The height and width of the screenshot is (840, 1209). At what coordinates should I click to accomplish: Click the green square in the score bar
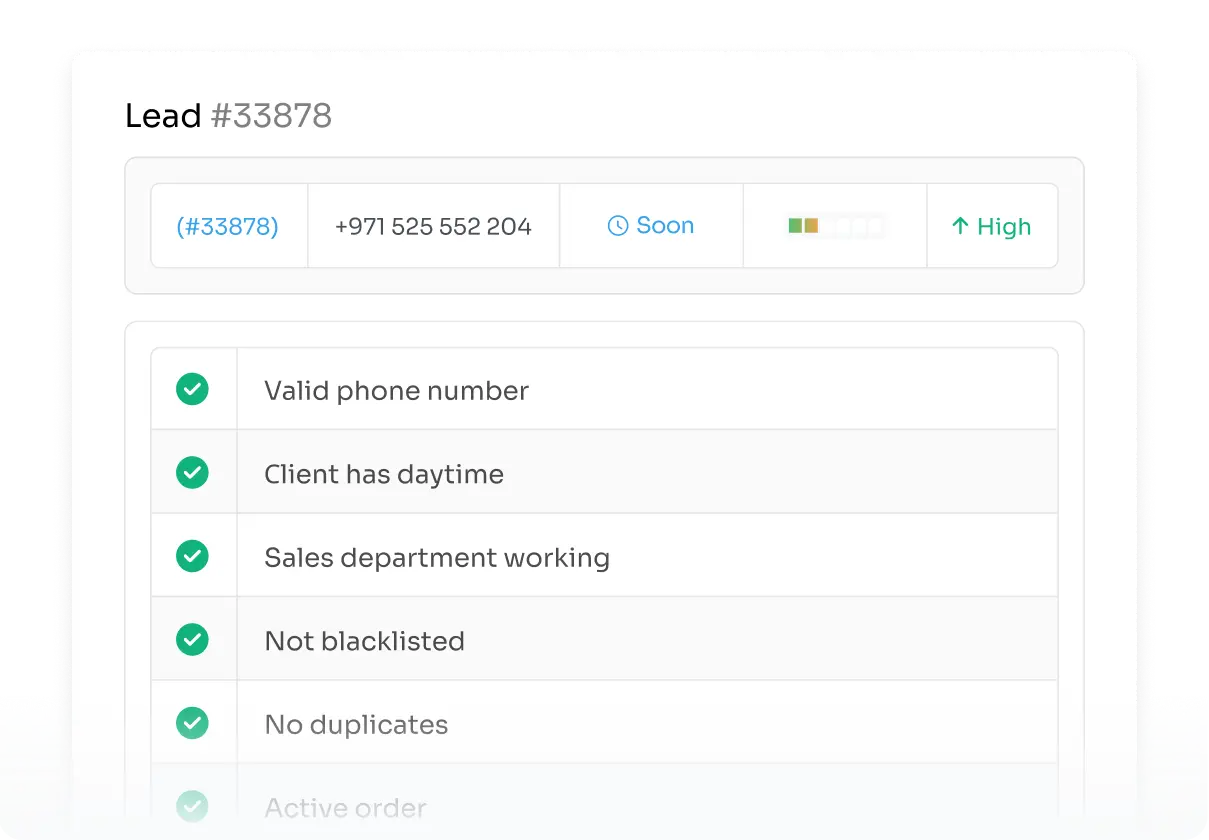796,226
